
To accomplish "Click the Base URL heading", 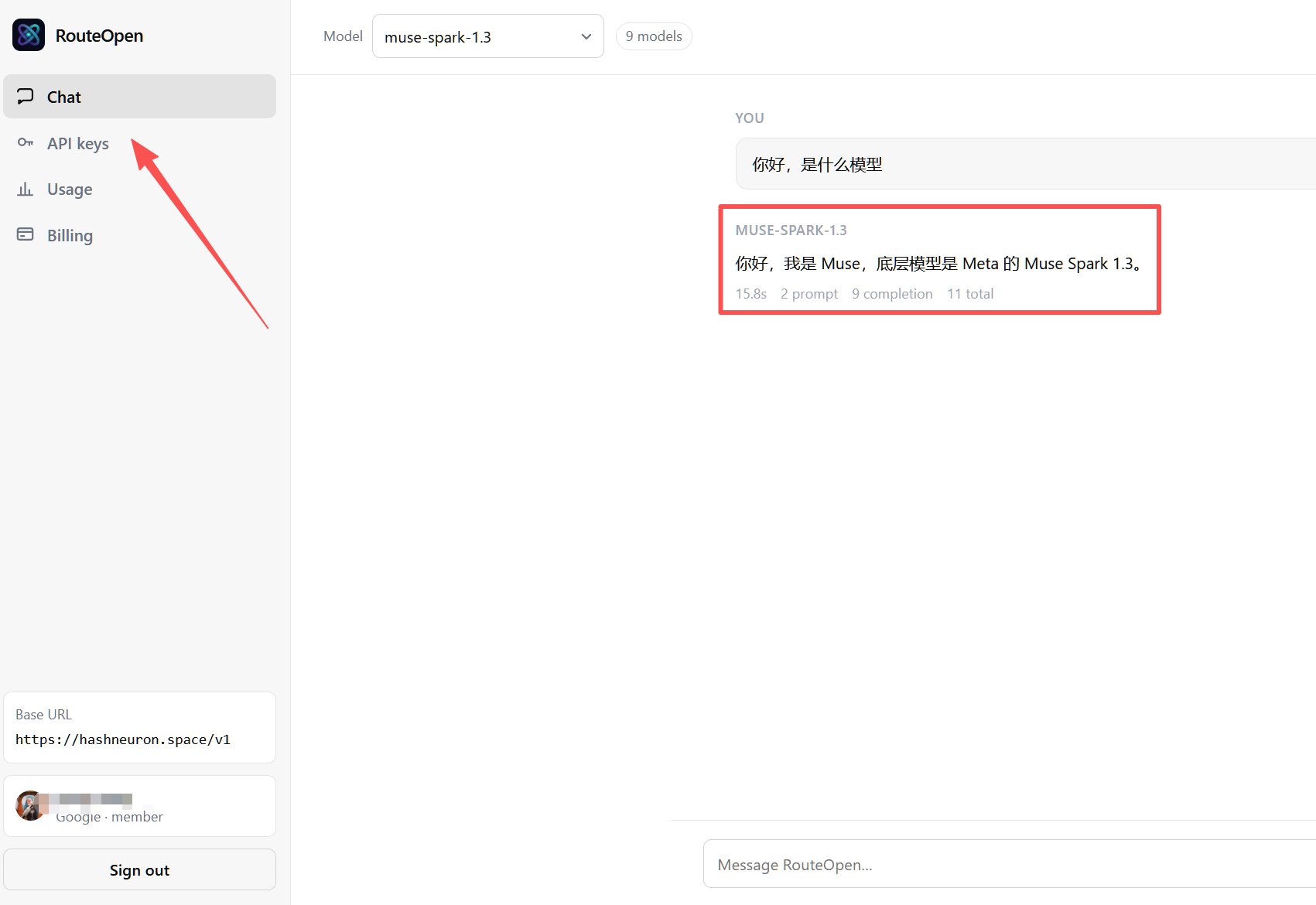I will 43,715.
